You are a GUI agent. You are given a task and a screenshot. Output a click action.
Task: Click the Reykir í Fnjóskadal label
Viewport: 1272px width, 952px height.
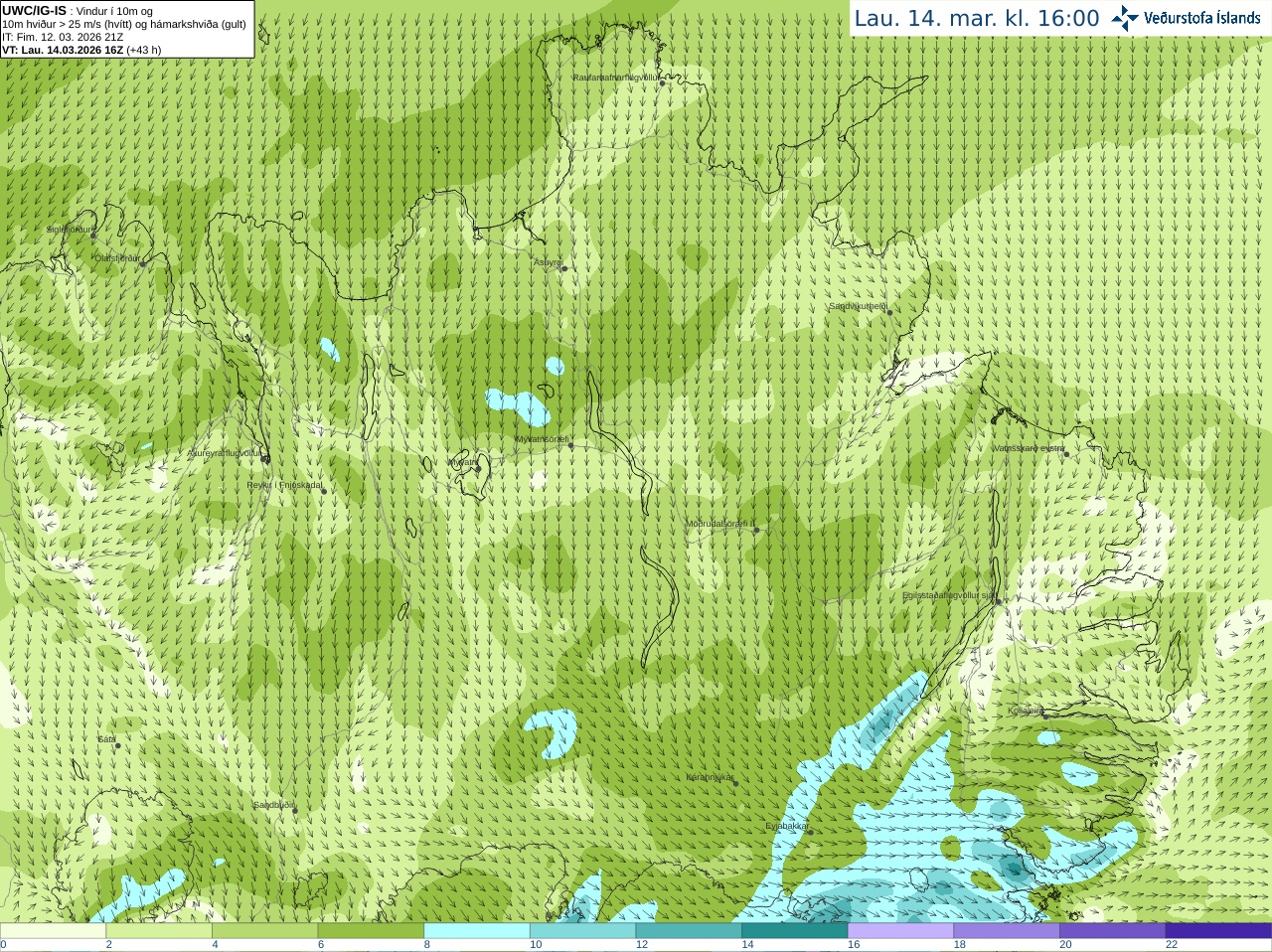tap(284, 486)
